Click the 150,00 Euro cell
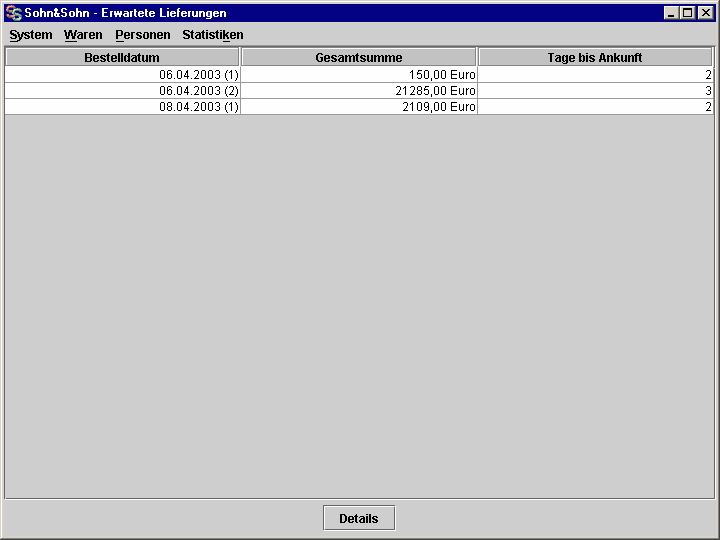720x540 pixels. pyautogui.click(x=359, y=75)
